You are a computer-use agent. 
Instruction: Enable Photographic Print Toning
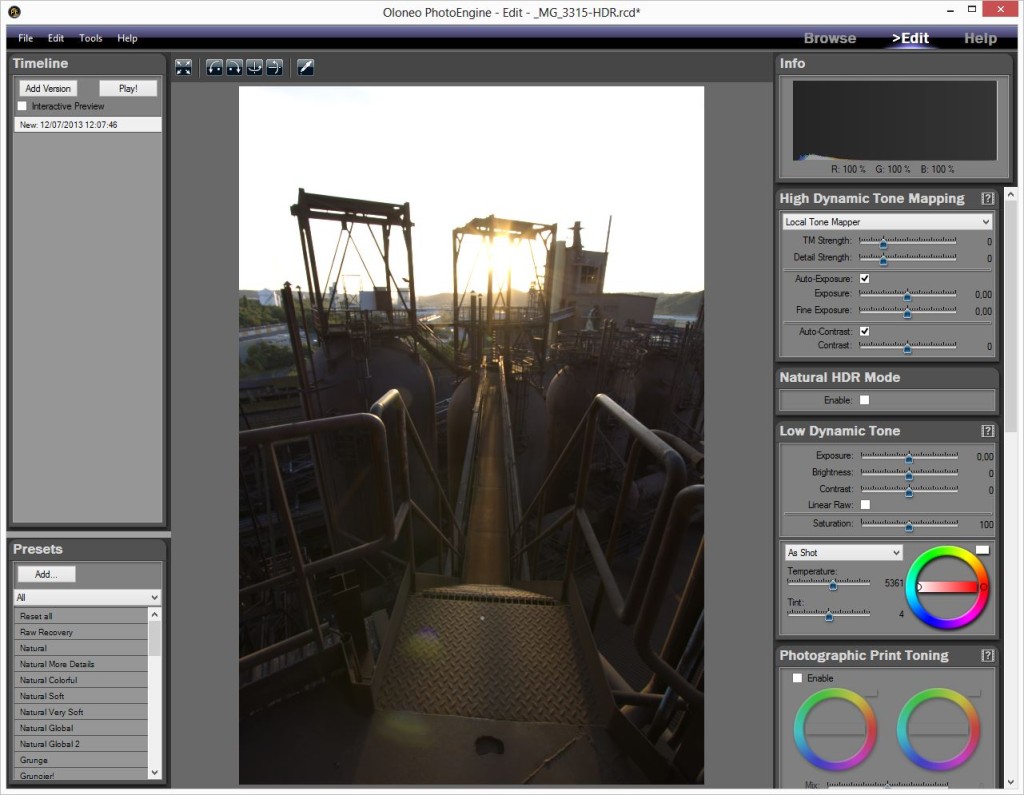pos(797,677)
